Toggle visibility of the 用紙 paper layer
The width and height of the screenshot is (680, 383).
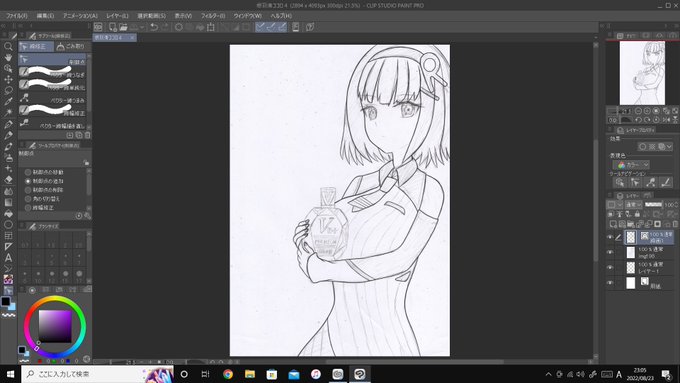pyautogui.click(x=610, y=283)
